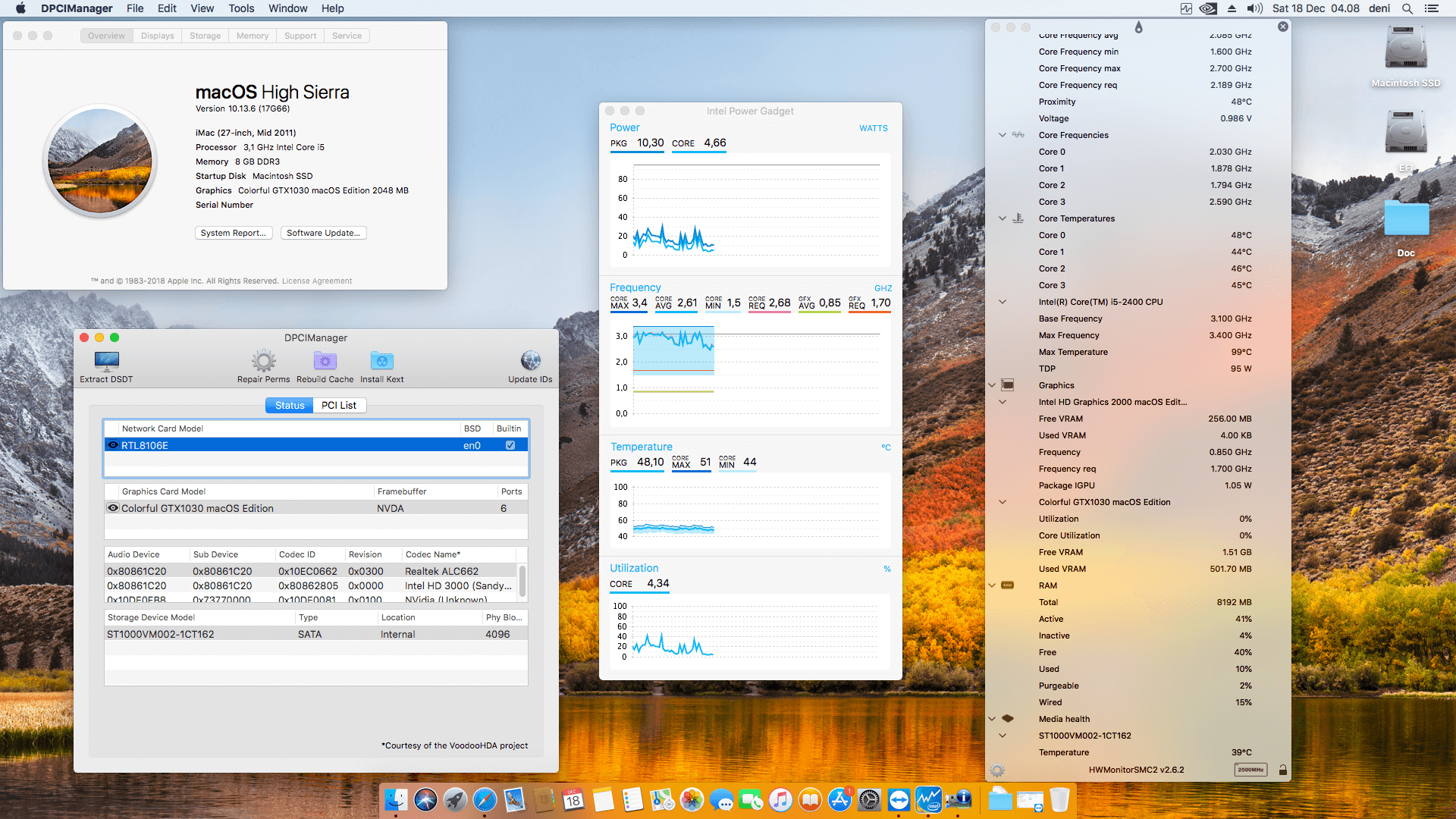
Task: Click the Install Kext toolbar icon
Action: point(381,361)
